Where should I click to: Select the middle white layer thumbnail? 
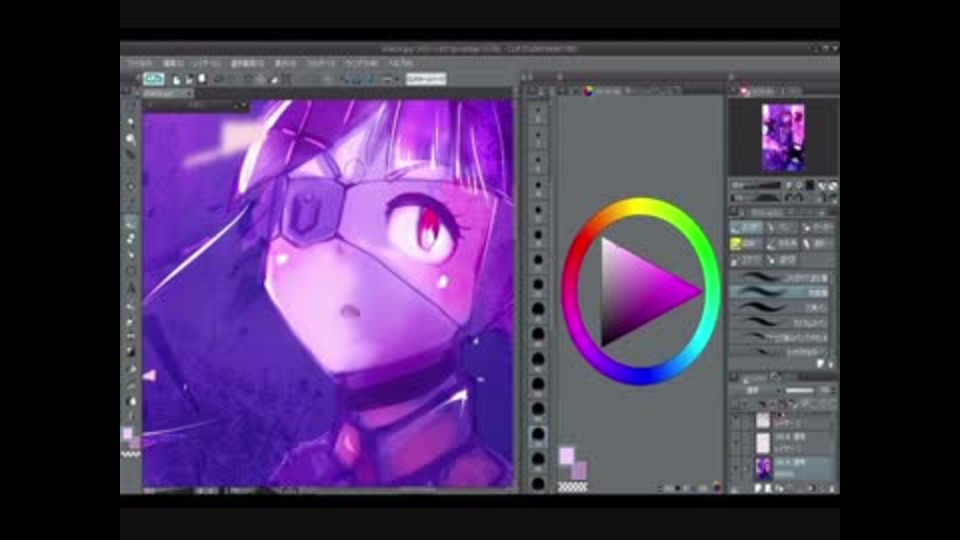763,443
